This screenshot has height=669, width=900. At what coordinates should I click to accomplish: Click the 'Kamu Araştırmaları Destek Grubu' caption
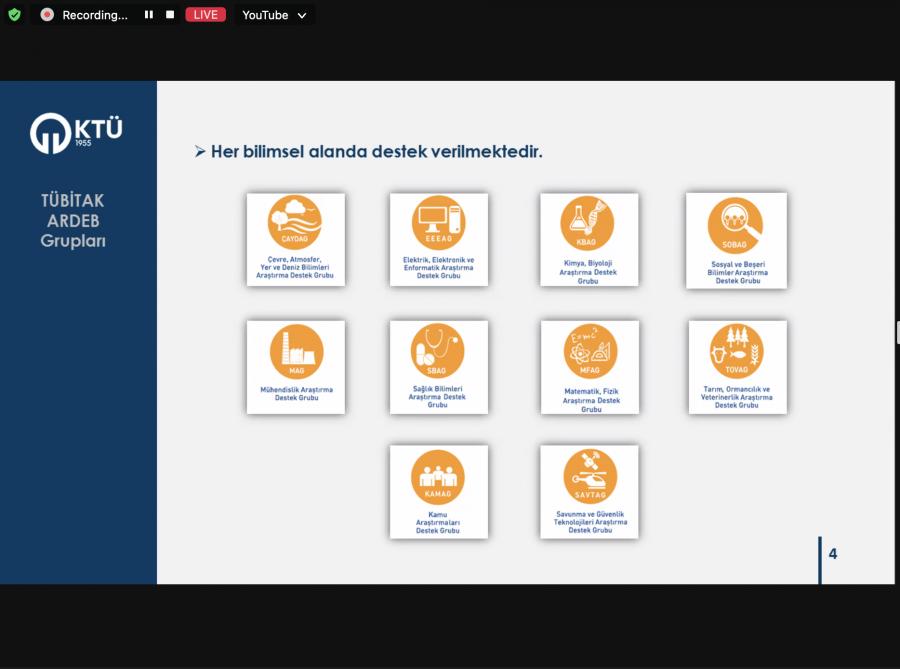point(438,523)
